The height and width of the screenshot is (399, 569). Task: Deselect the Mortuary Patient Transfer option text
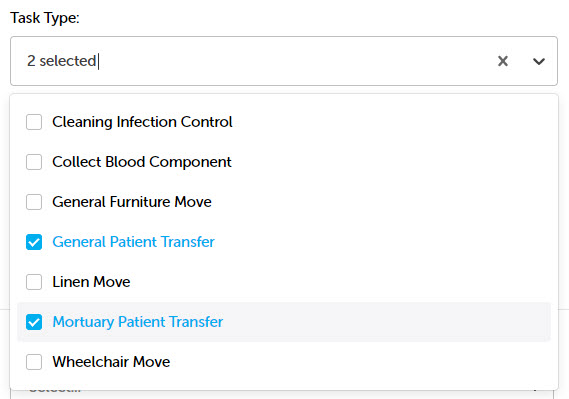[x=138, y=322]
